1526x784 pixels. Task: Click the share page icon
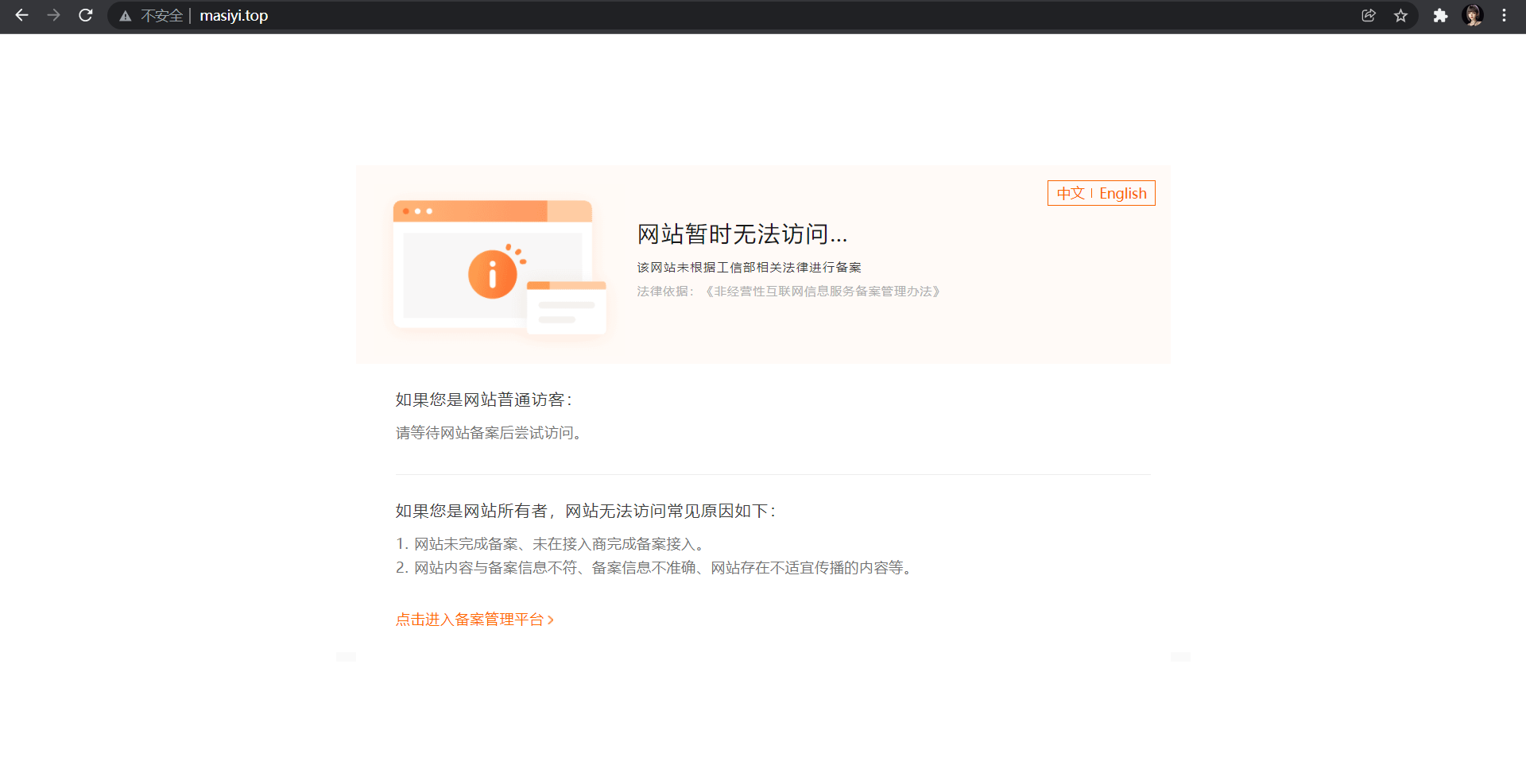point(1369,15)
